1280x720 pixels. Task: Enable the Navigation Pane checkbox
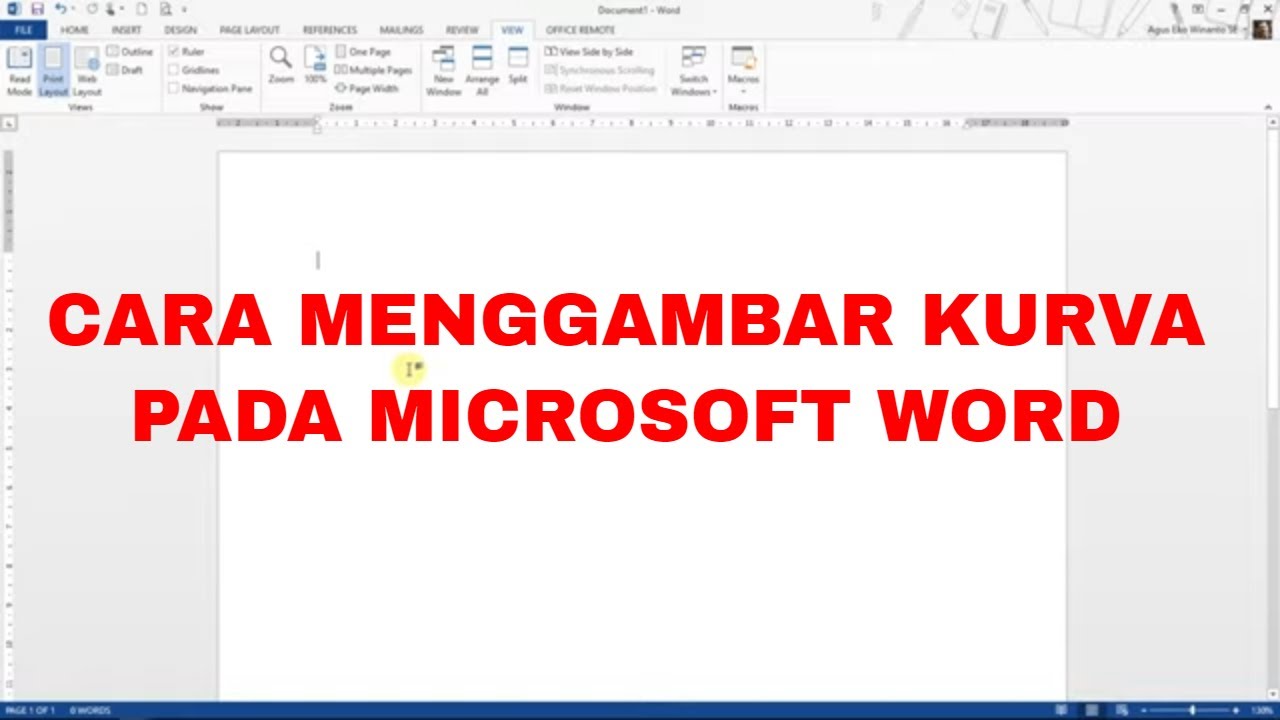(x=174, y=88)
